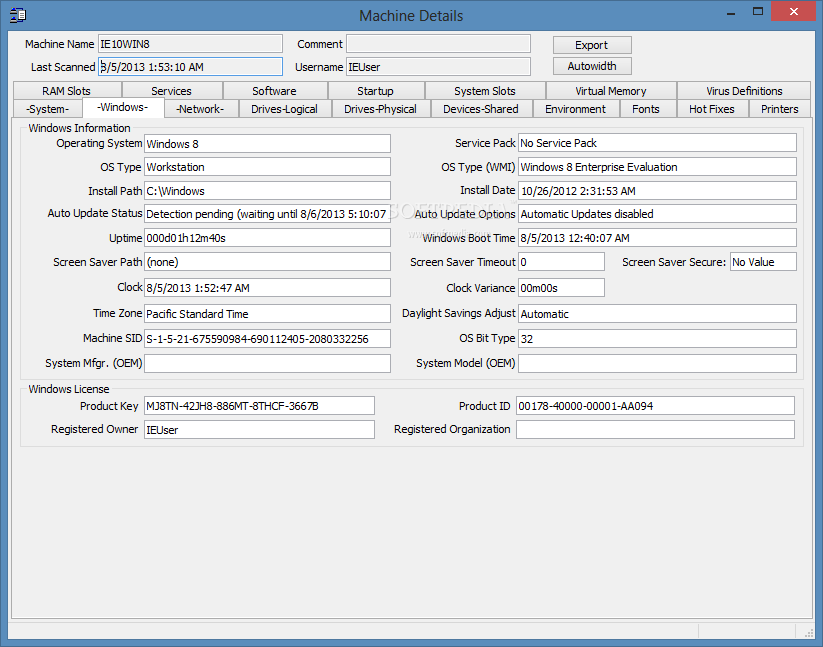823x647 pixels.
Task: Click the Screen Saver Timeout field
Action: coord(562,262)
